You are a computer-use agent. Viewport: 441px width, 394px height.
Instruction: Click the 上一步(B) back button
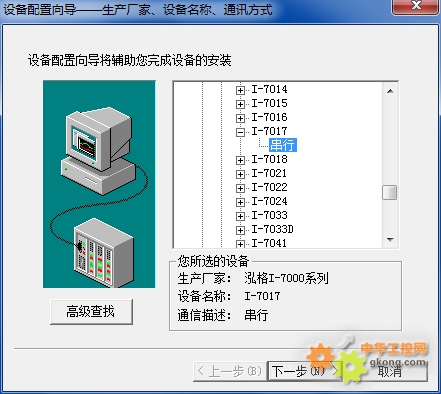coord(230,371)
